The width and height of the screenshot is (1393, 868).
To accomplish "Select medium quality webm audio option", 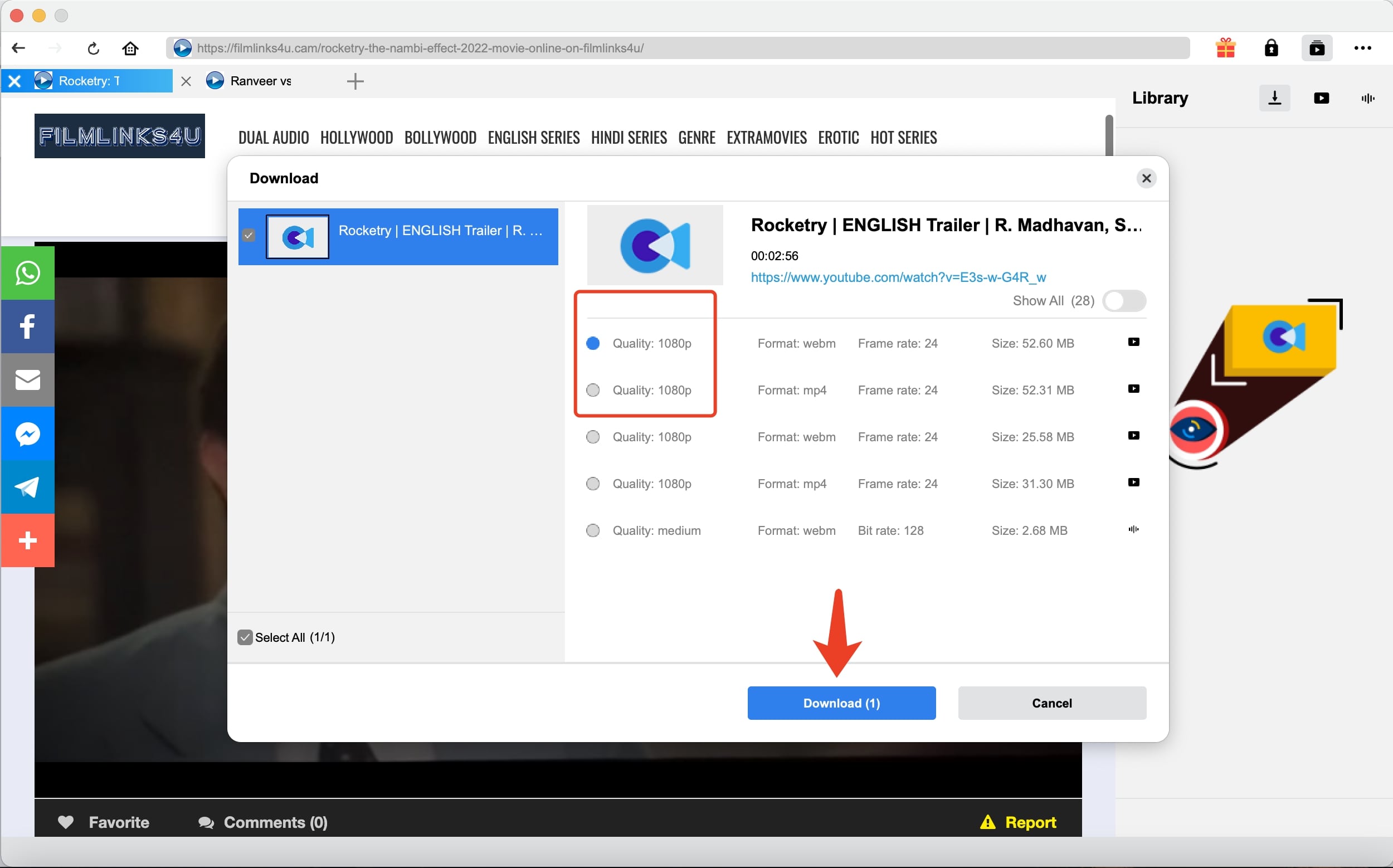I will (x=592, y=530).
